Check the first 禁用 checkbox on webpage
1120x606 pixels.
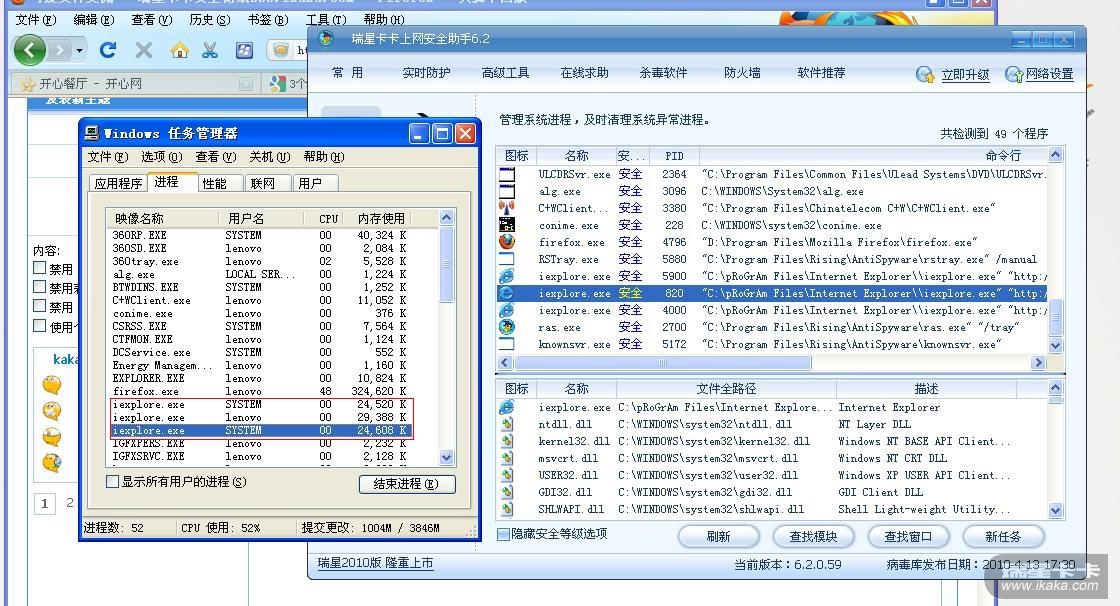coord(40,268)
